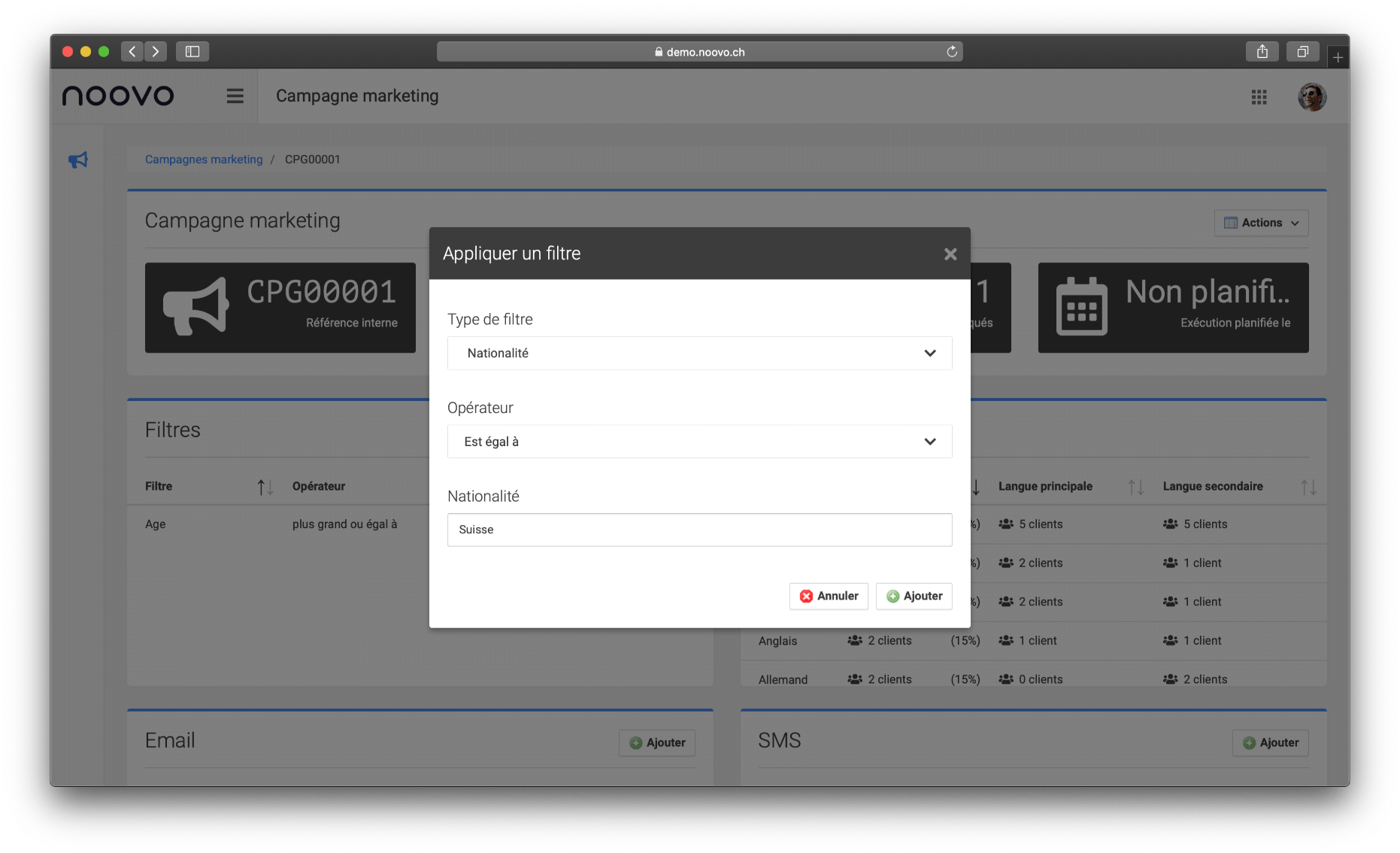The height and width of the screenshot is (853, 1400).
Task: Sort the Langue secondaire column
Action: point(1308,487)
